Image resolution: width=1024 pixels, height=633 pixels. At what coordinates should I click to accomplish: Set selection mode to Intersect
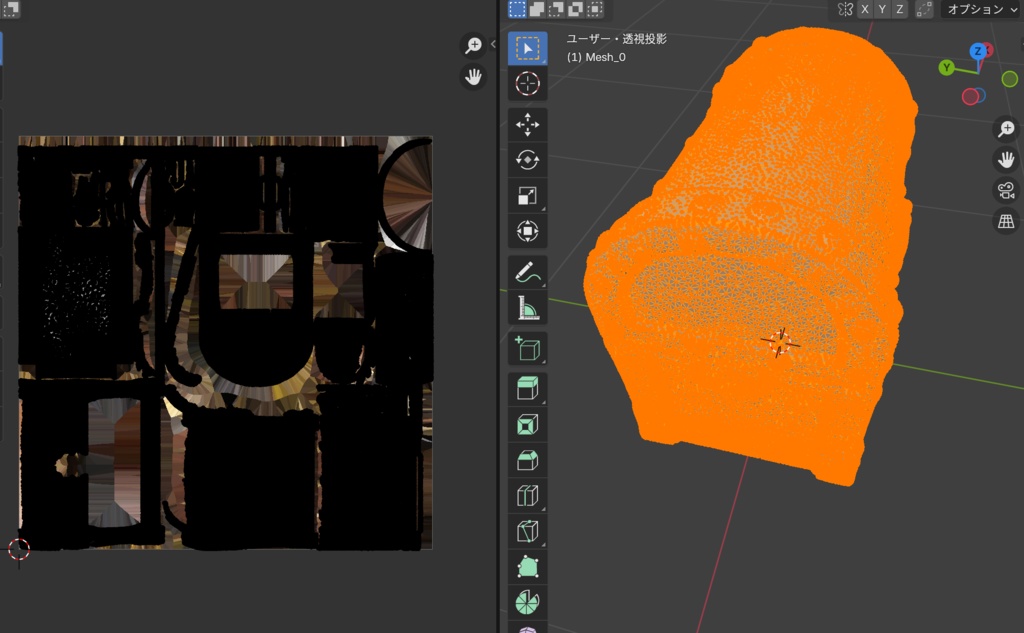[x=596, y=8]
